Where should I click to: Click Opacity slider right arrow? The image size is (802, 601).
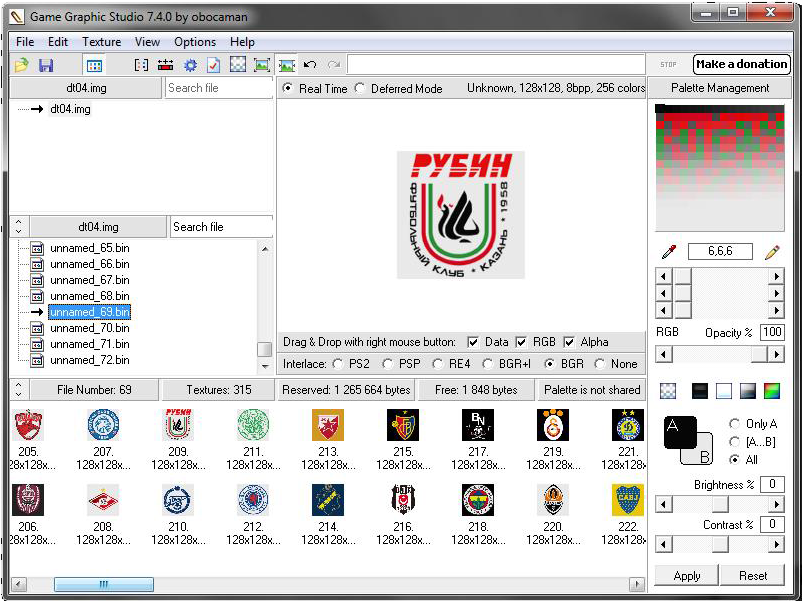[776, 354]
